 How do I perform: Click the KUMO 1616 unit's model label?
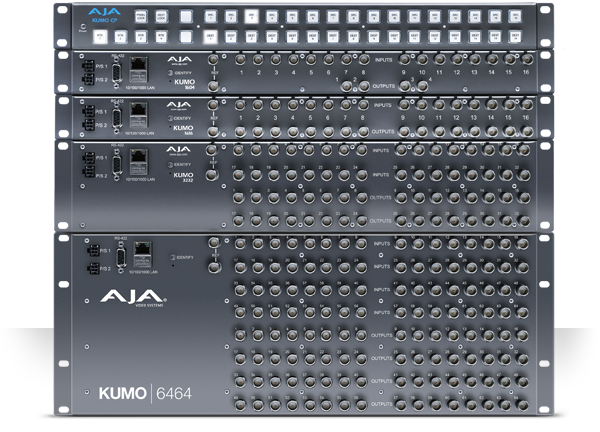(183, 130)
